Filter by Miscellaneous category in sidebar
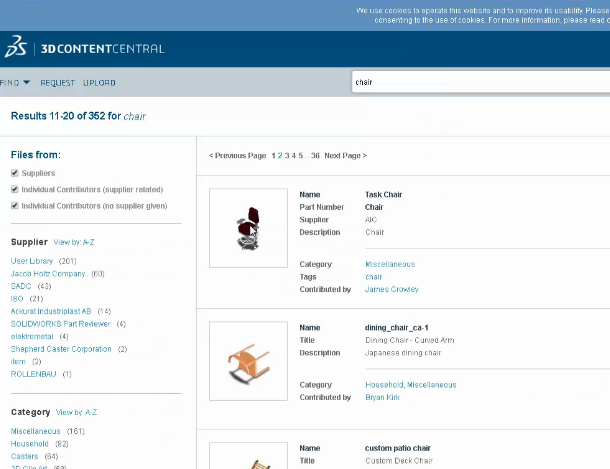Screen dimensions: 610x469 (x=35, y=431)
